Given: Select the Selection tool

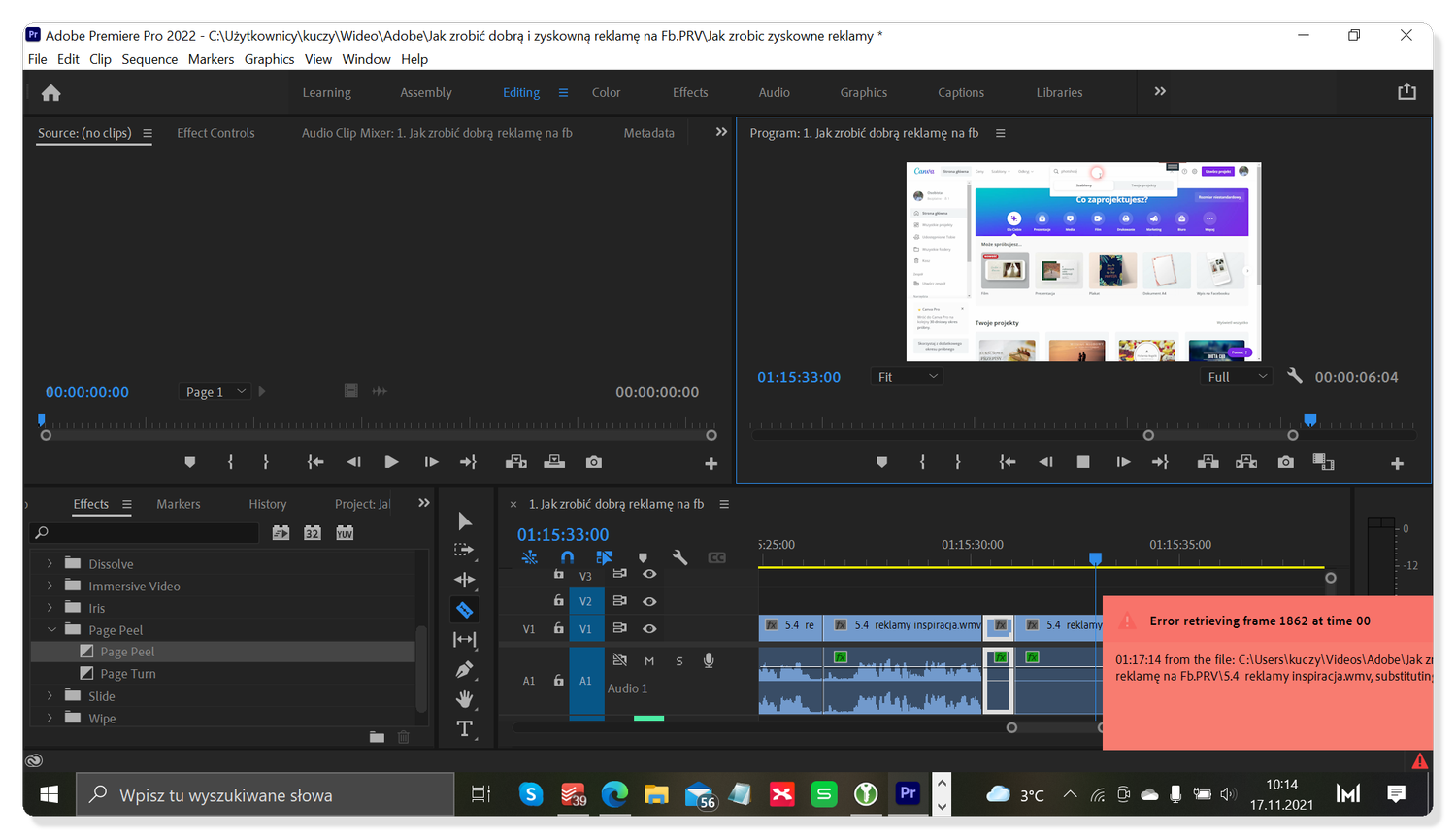Looking at the screenshot, I should coord(465,521).
